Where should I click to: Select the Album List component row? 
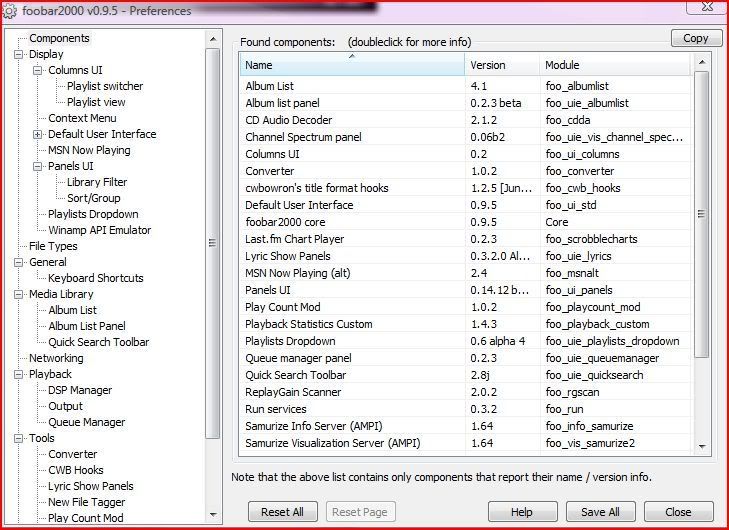[x=465, y=86]
